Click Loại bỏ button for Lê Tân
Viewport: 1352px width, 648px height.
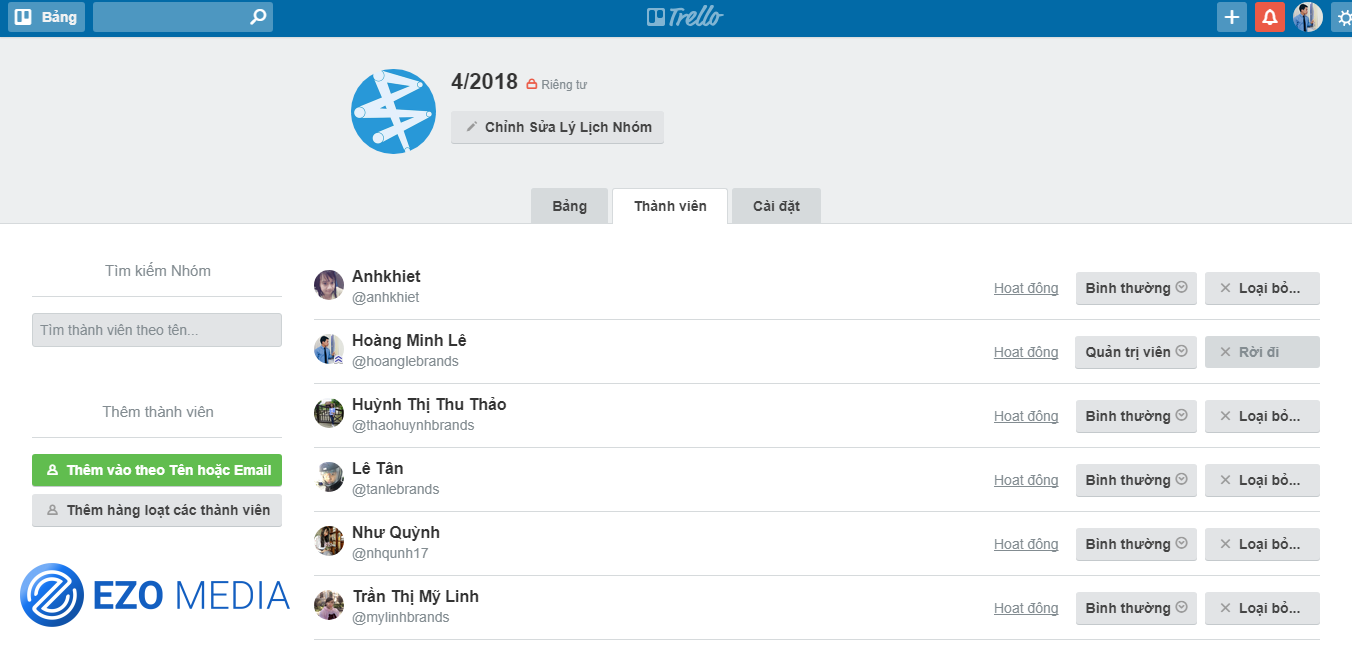[1262, 480]
